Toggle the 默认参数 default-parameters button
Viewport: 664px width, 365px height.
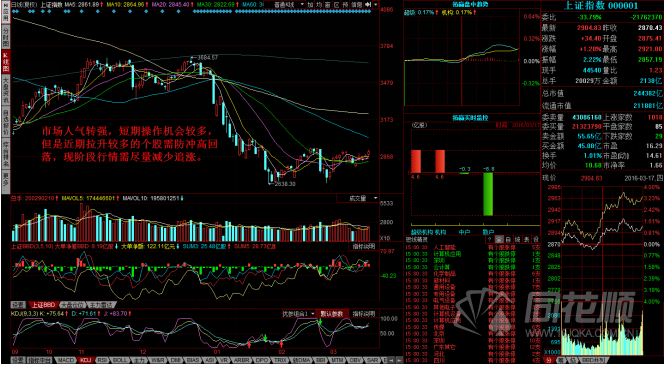(x=332, y=314)
